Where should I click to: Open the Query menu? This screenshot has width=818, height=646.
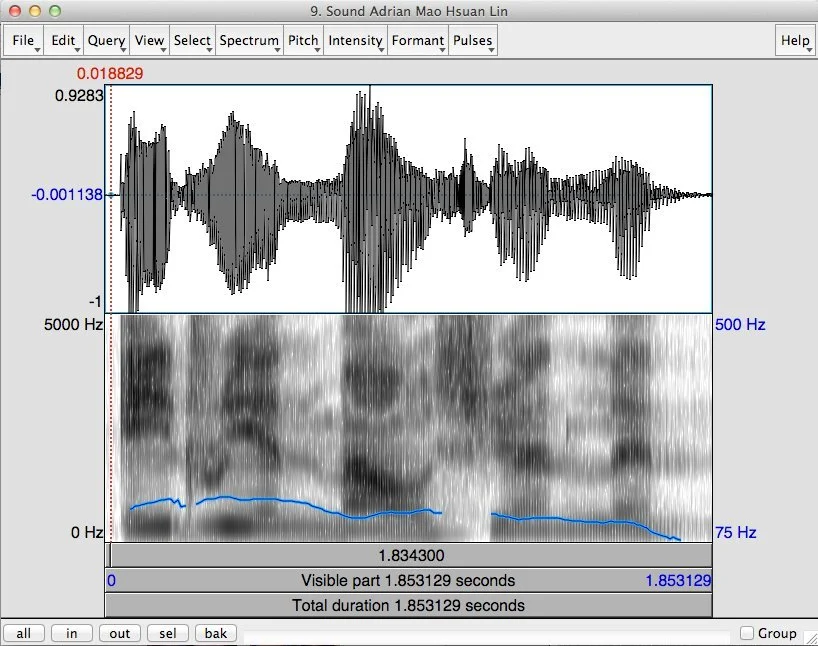tap(105, 41)
